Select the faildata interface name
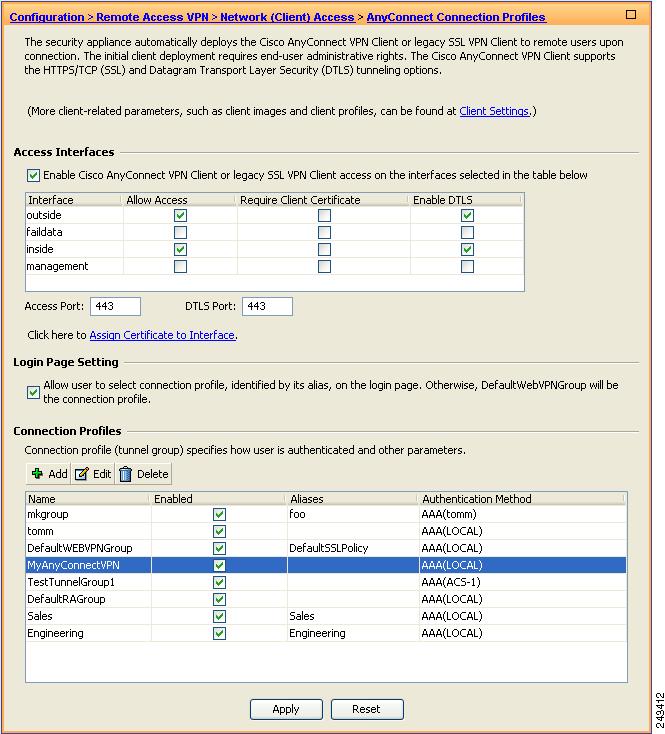The height and width of the screenshot is (734, 665). pos(44,232)
